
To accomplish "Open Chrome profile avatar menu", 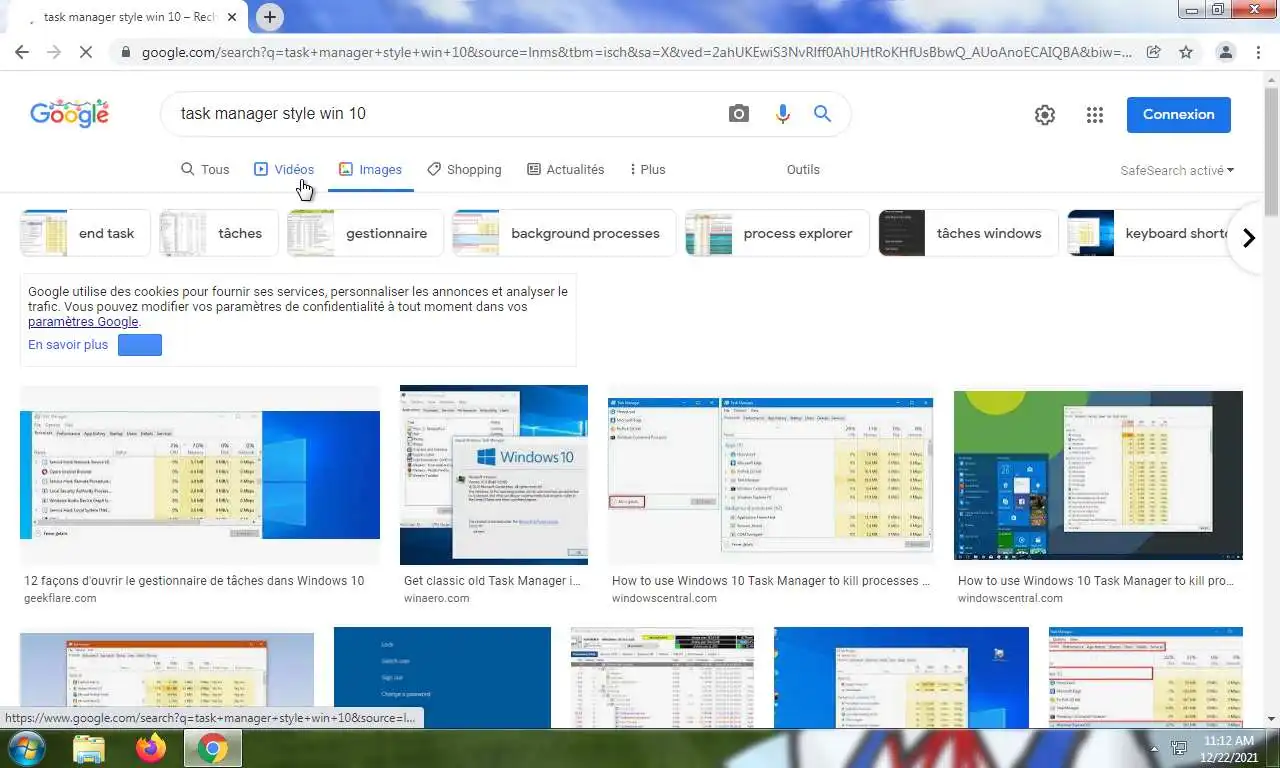I will [1225, 52].
